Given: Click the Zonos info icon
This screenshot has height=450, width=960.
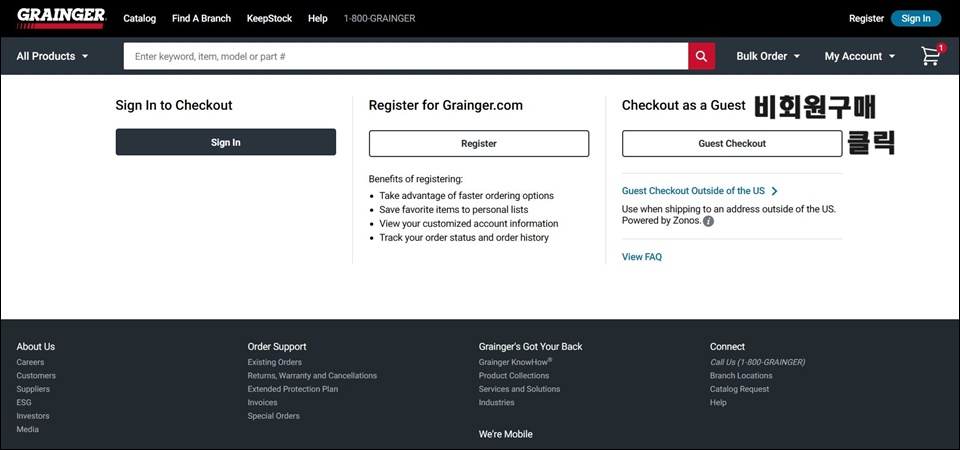Looking at the screenshot, I should pos(708,222).
